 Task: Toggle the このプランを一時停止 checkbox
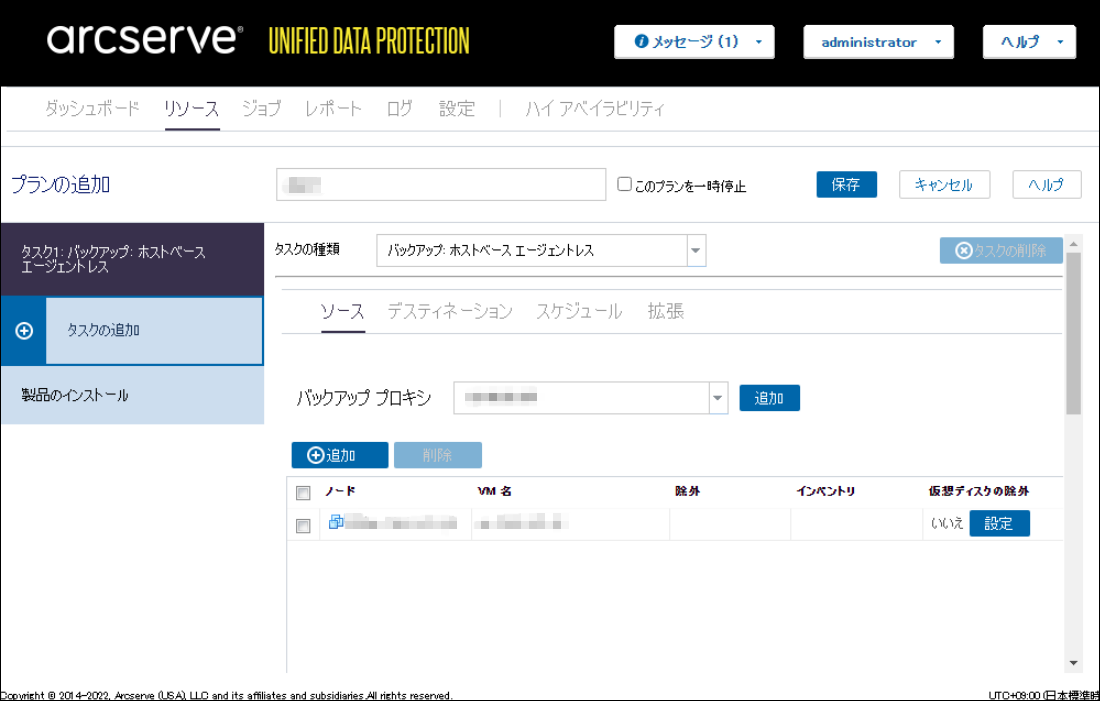coord(625,184)
